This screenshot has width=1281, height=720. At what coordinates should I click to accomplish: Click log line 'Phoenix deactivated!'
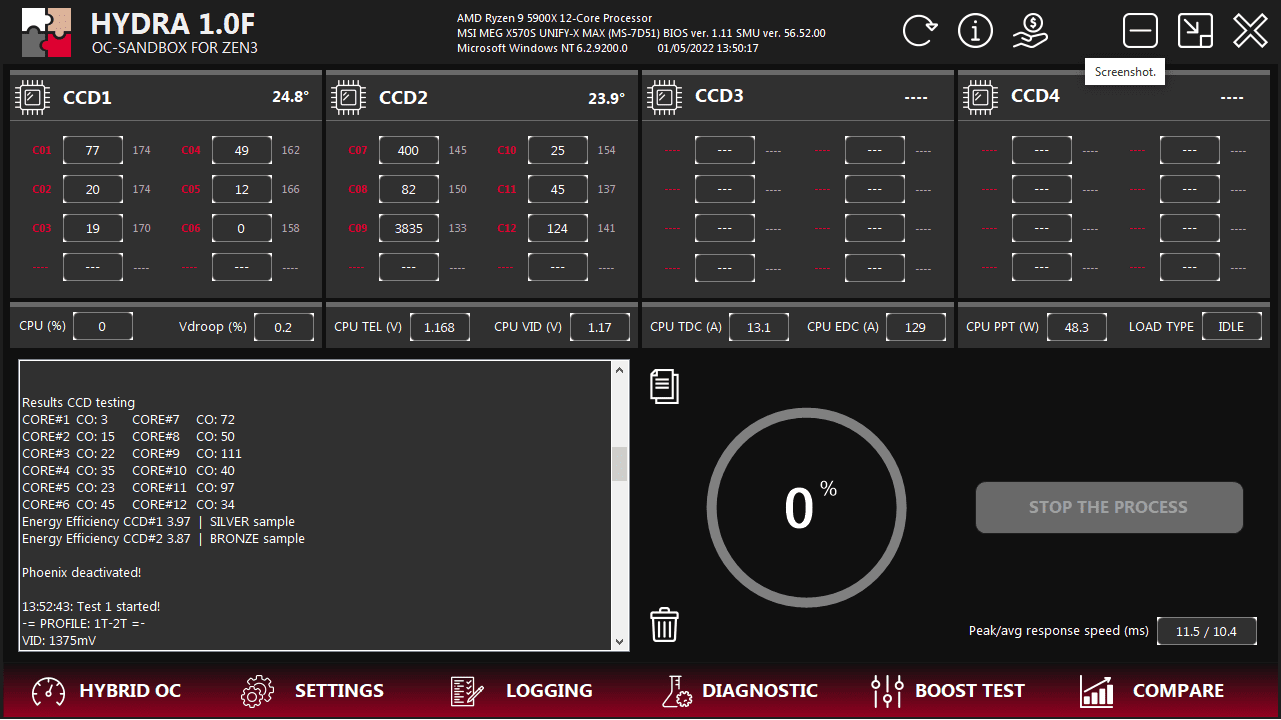[x=82, y=573]
